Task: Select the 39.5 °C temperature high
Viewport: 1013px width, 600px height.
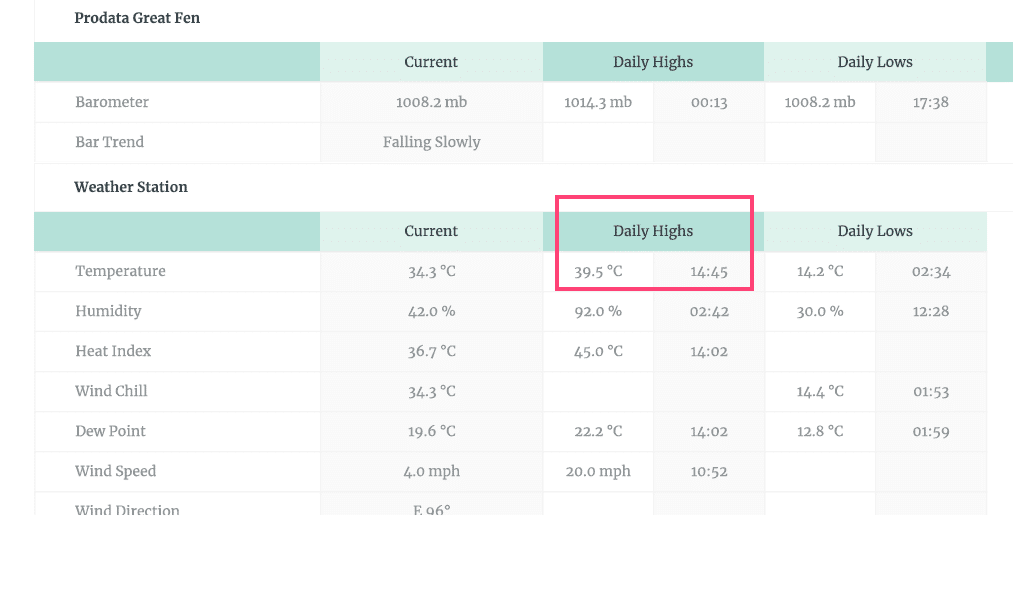Action: [598, 271]
